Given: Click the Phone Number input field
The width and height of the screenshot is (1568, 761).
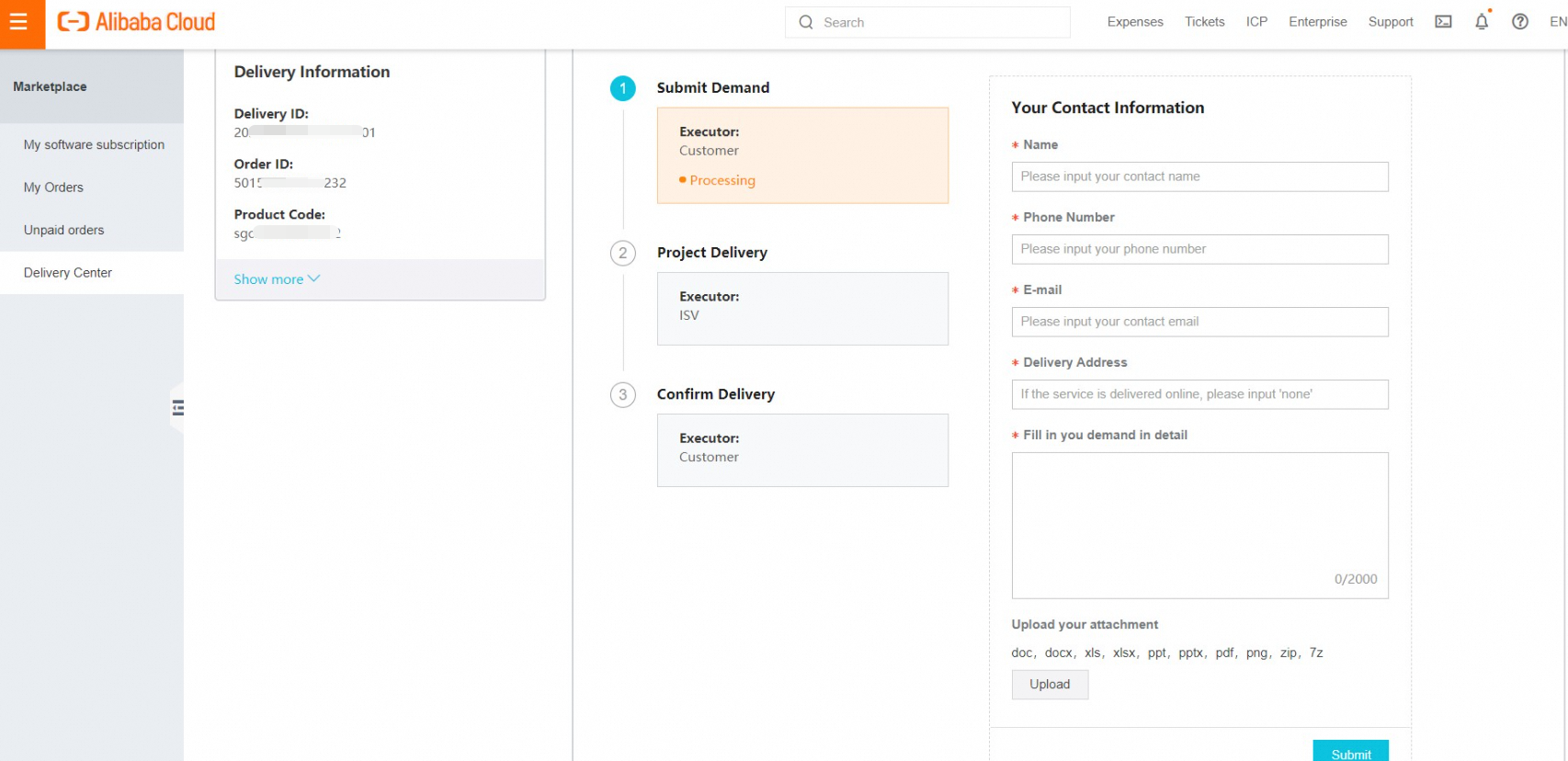Looking at the screenshot, I should tap(1199, 249).
